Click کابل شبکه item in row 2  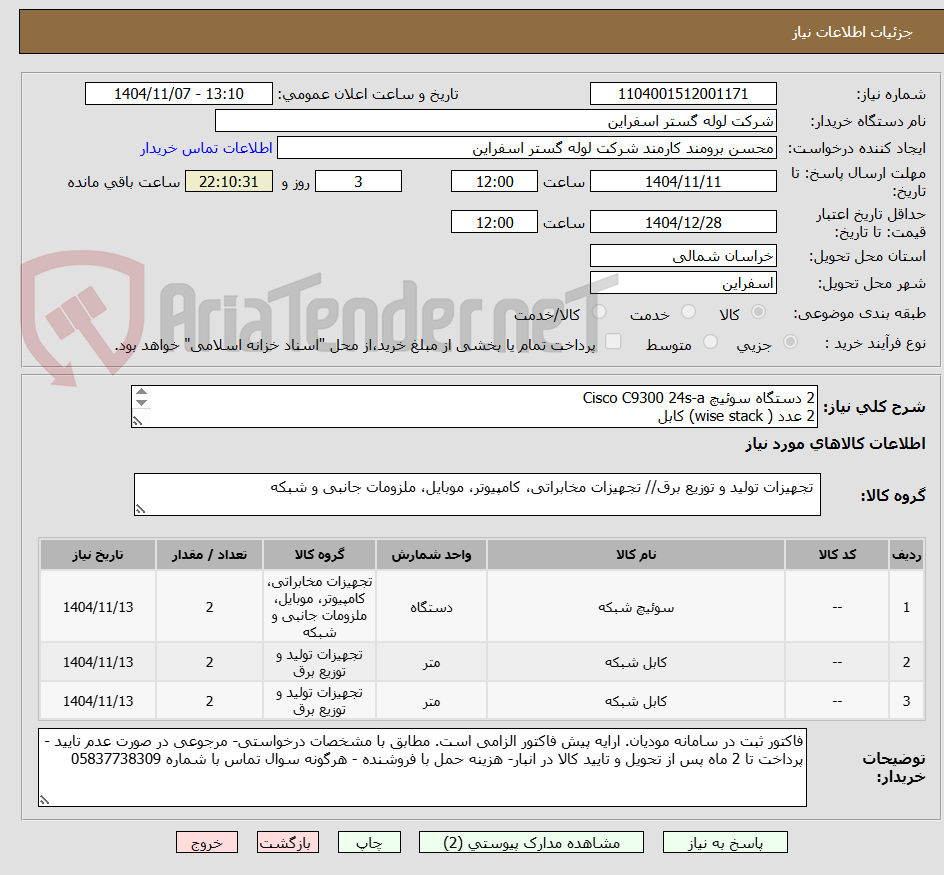click(636, 662)
